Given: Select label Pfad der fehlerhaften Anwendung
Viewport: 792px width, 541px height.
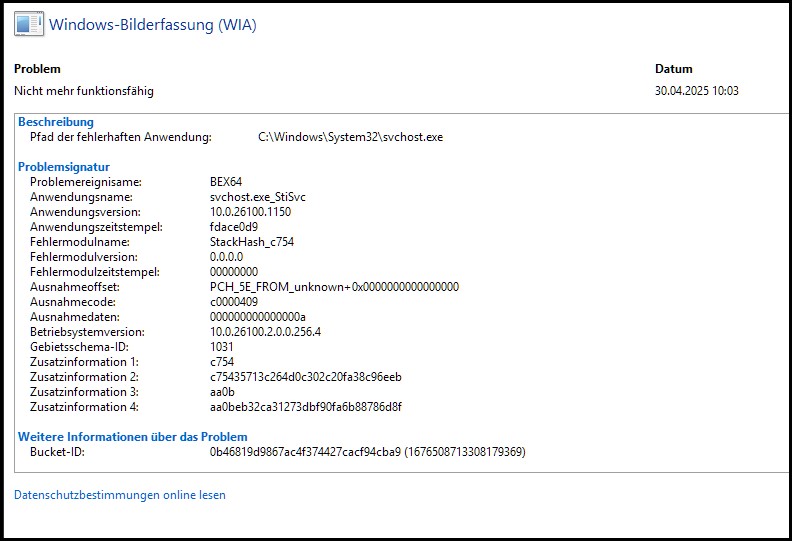Looking at the screenshot, I should pyautogui.click(x=121, y=137).
